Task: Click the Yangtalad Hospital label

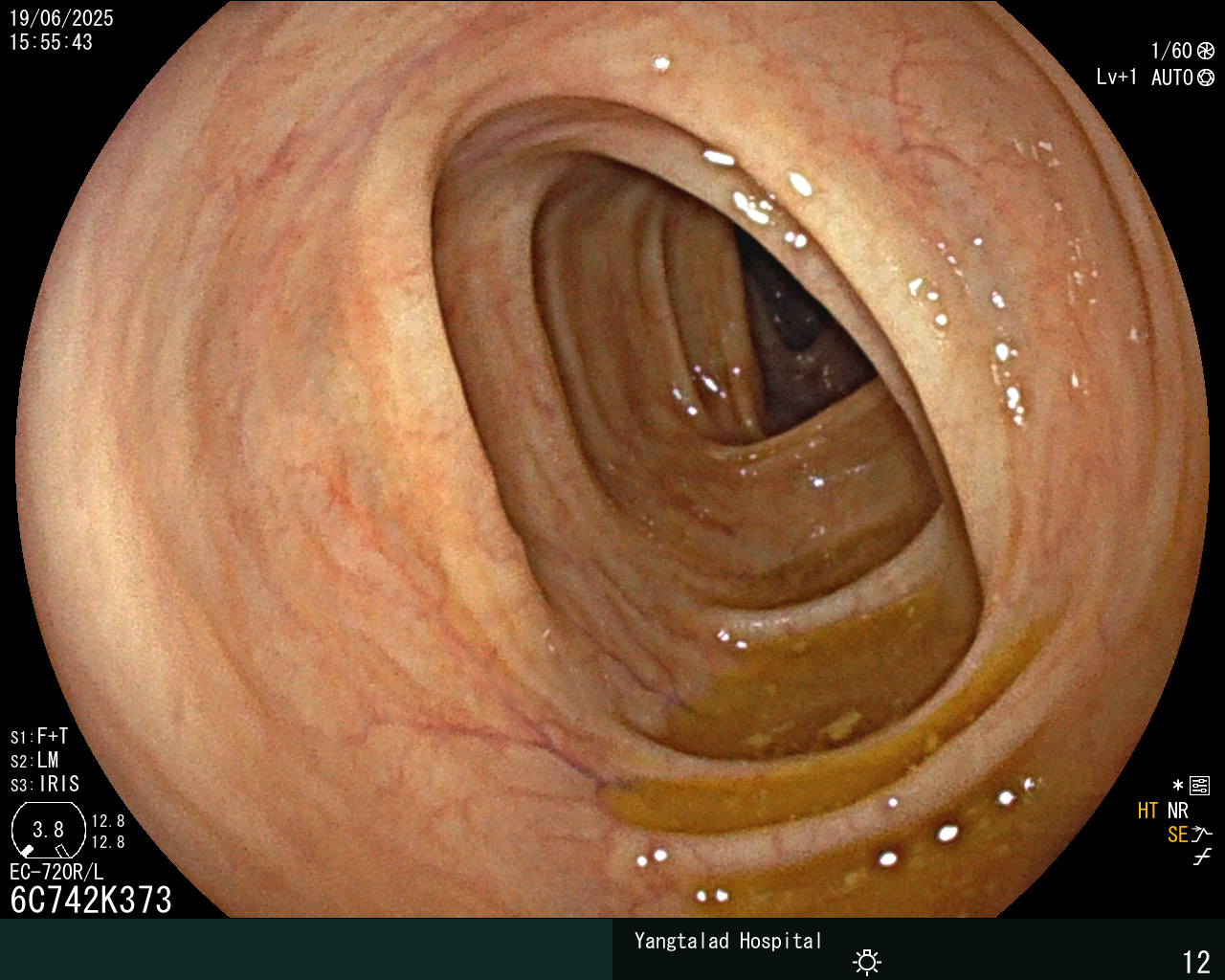Action: [x=728, y=941]
